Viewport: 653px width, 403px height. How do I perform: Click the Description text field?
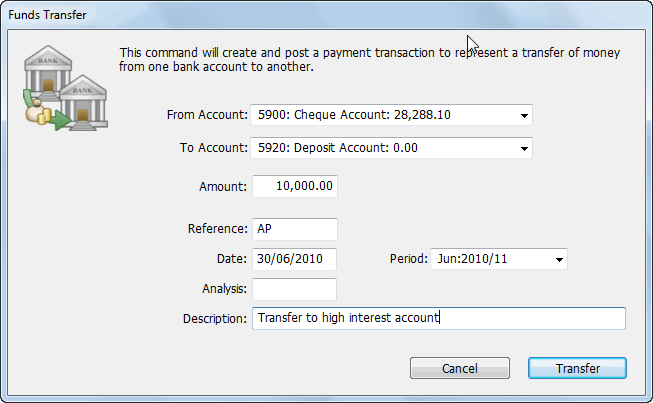439,318
